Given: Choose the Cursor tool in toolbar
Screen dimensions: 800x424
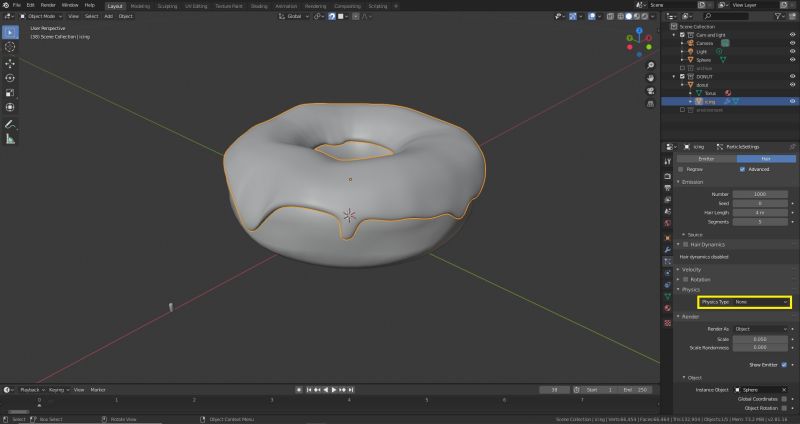Looking at the screenshot, I should click(10, 47).
